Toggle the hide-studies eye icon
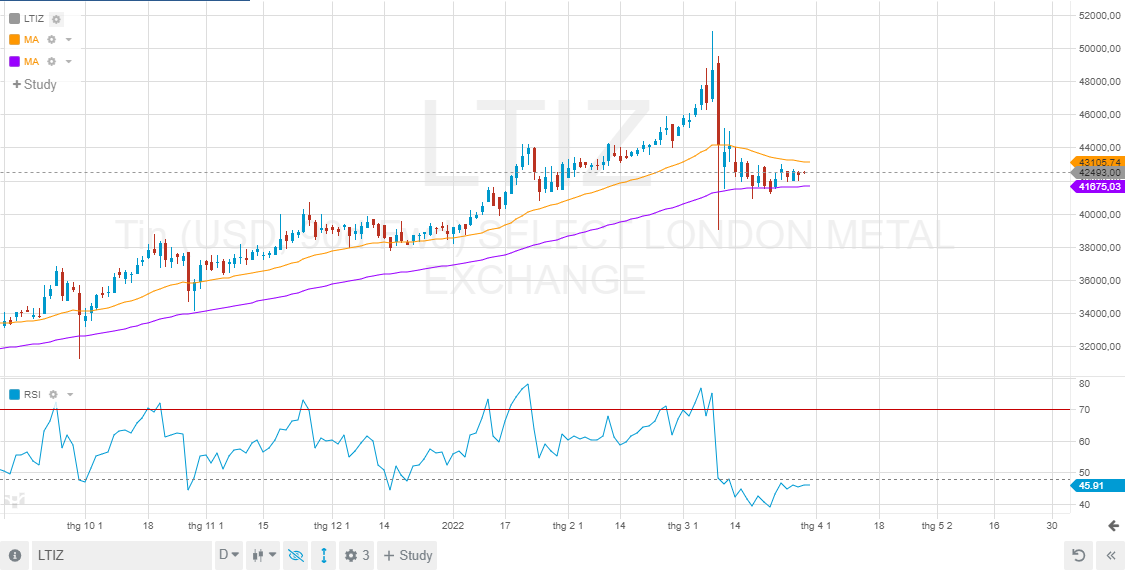Image resolution: width=1125 pixels, height=571 pixels. click(296, 555)
